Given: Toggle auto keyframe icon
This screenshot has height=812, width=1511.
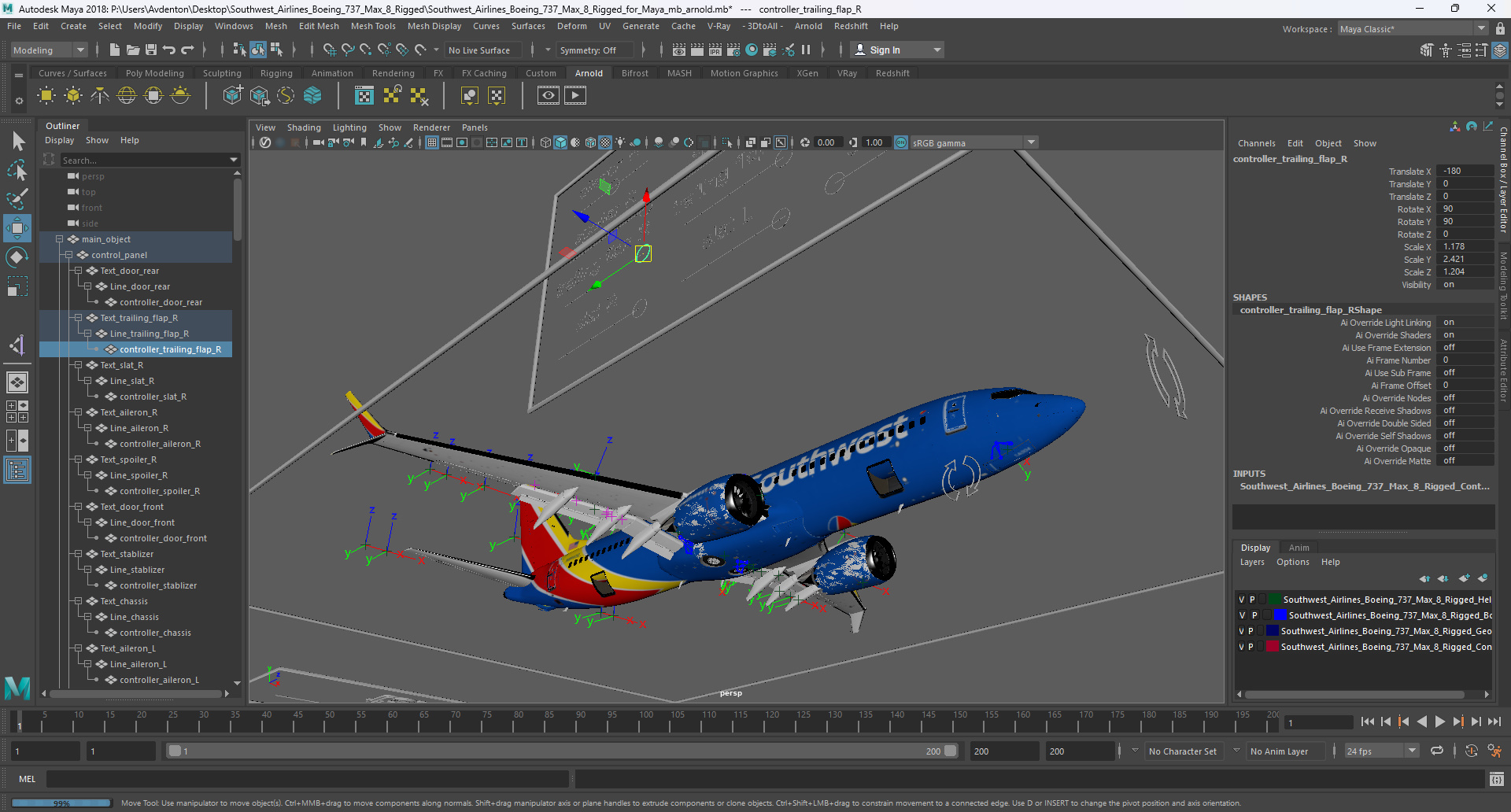Looking at the screenshot, I should [1472, 751].
